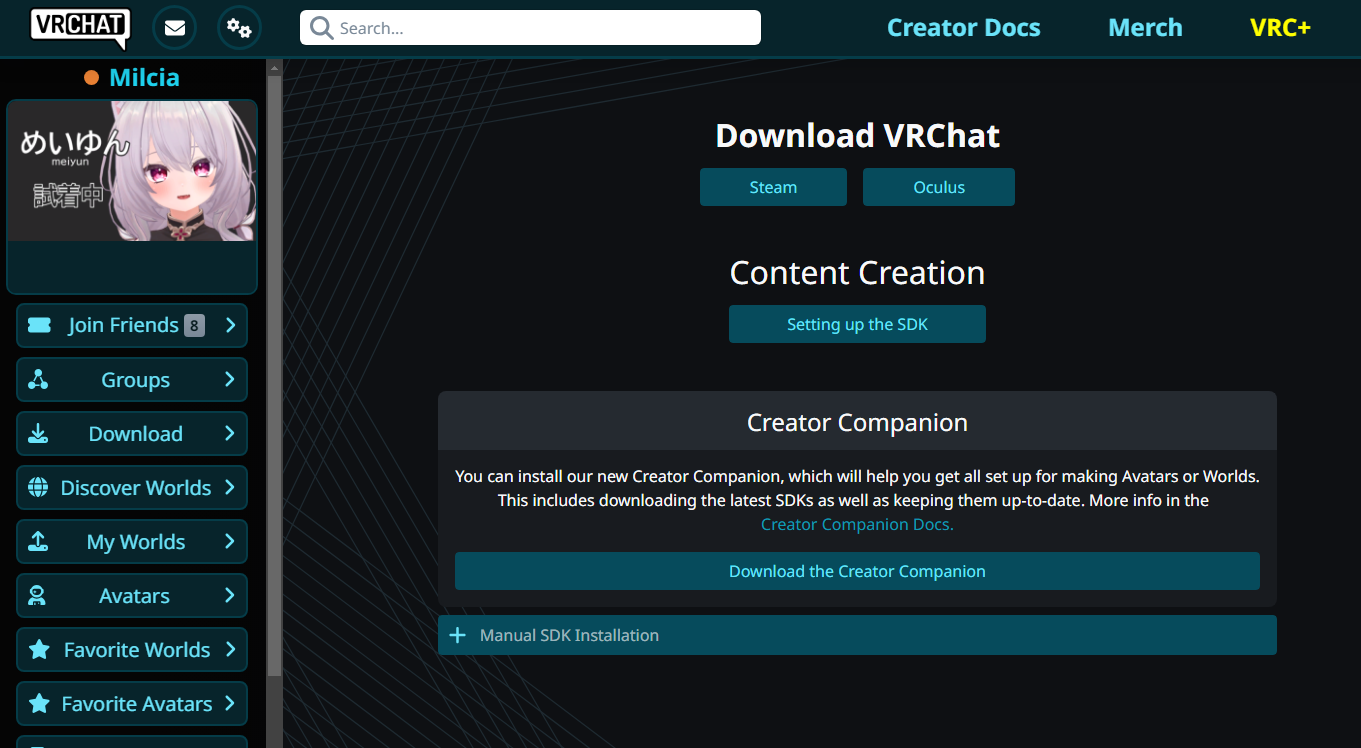The width and height of the screenshot is (1361, 748).
Task: Expand Groups chevron arrow
Action: coord(230,379)
